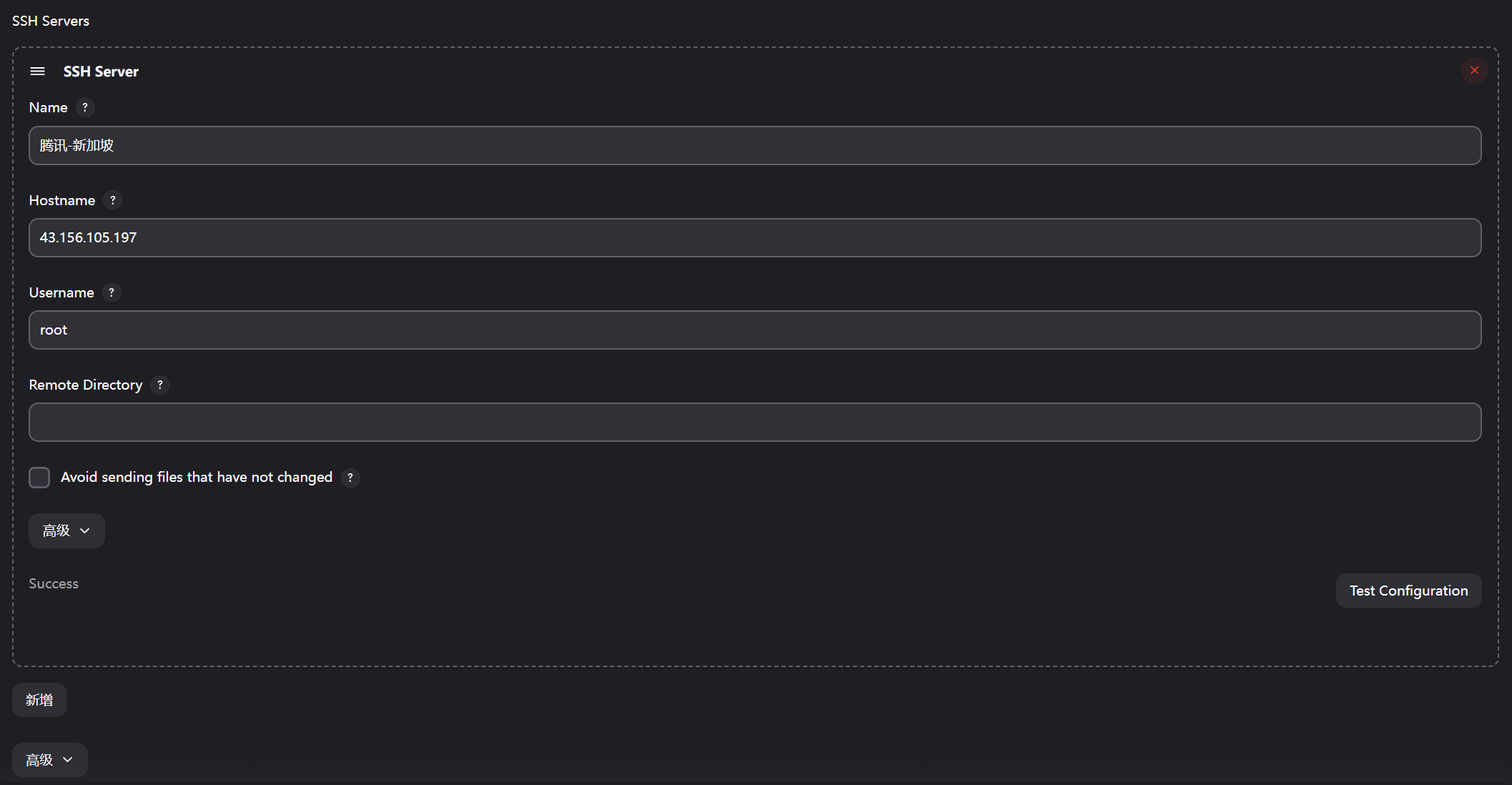Click the drag handle beside SSH Server
The height and width of the screenshot is (785, 1512).
coord(38,71)
